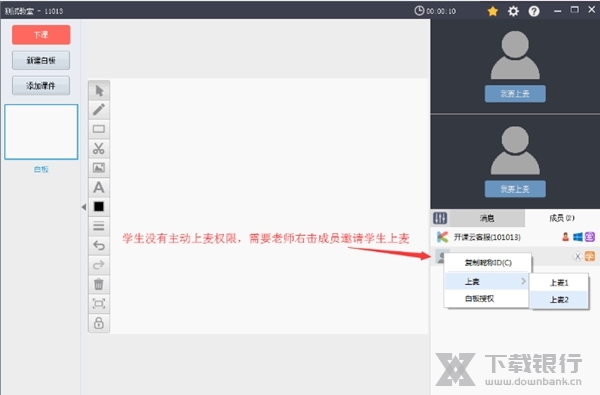The height and width of the screenshot is (395, 600).
Task: Expand the 上麦 submenu entry
Action: (x=486, y=282)
